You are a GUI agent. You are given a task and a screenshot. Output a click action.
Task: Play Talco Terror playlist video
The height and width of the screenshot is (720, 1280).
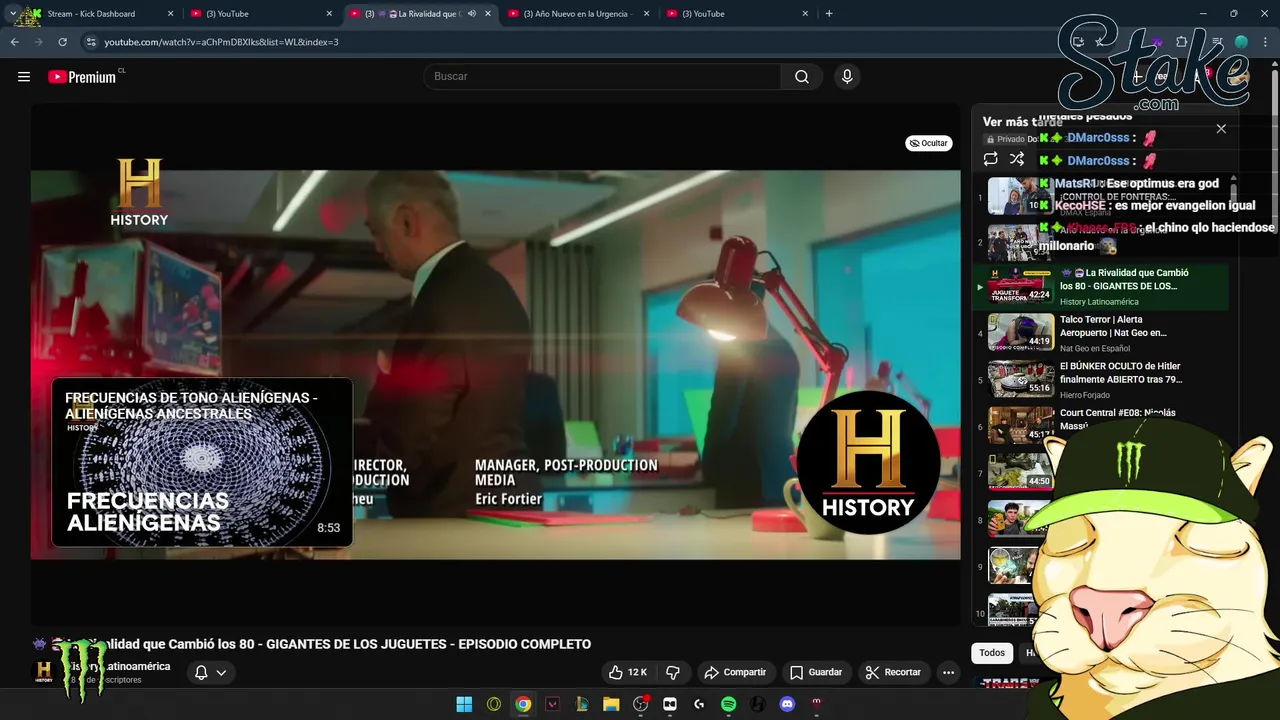tap(1100, 333)
